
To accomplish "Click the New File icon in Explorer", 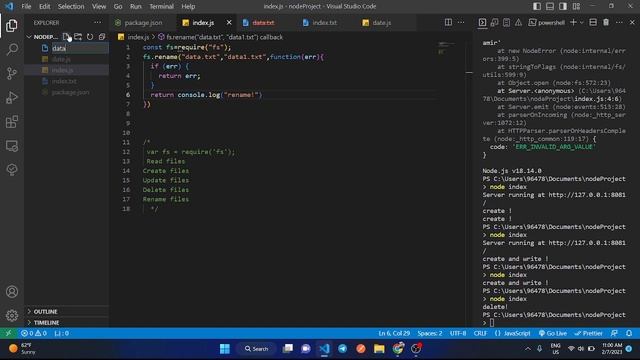I will tap(66, 37).
